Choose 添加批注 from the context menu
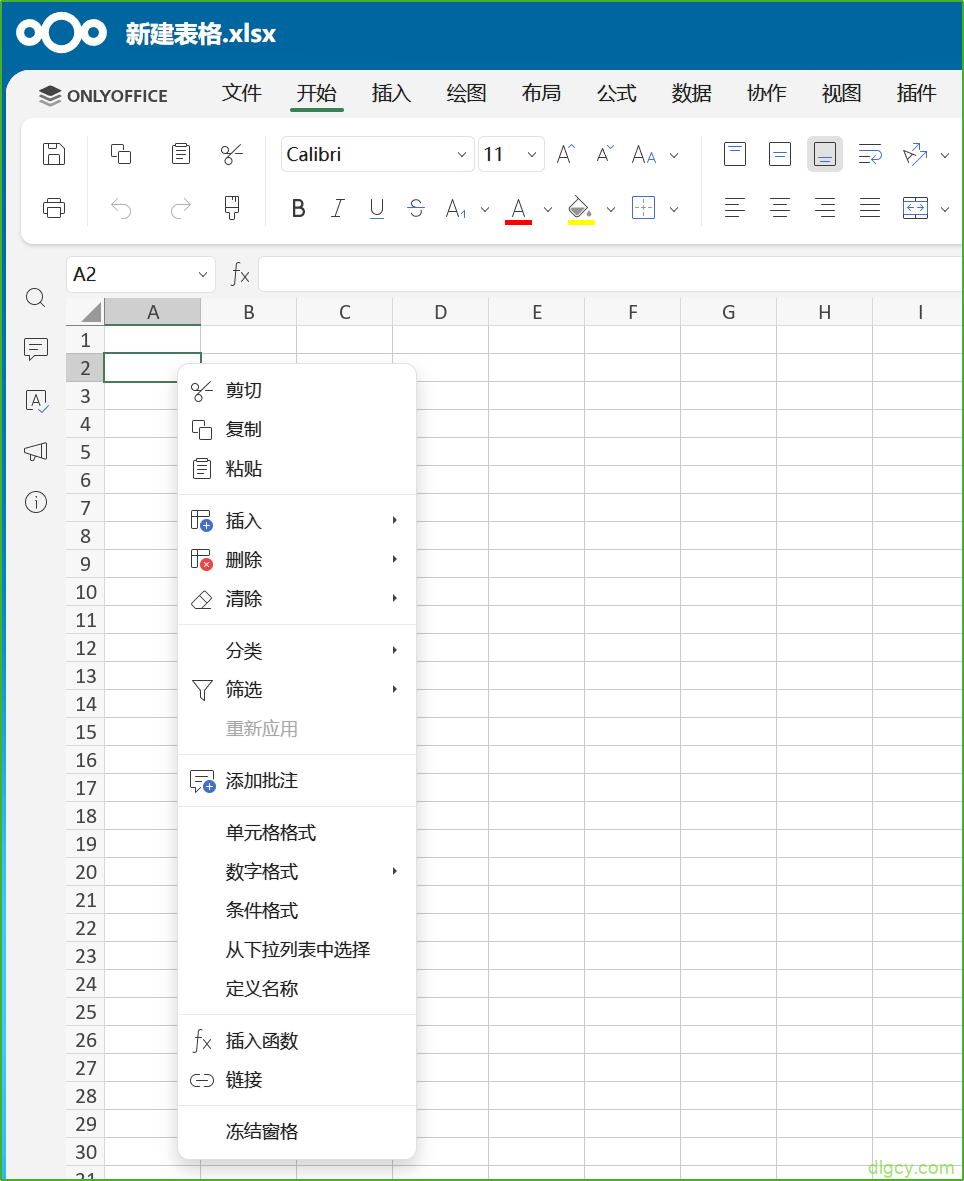The image size is (964, 1181). point(297,781)
